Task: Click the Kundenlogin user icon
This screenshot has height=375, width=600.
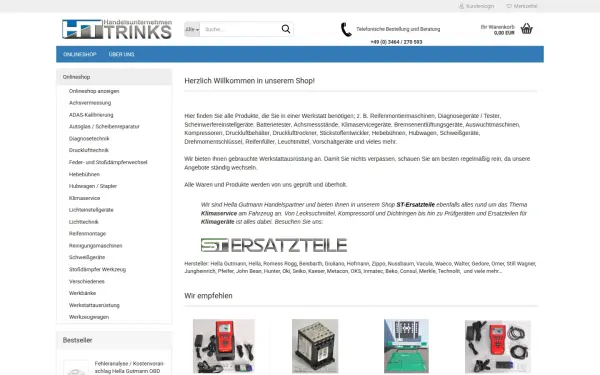Action: (x=461, y=6)
